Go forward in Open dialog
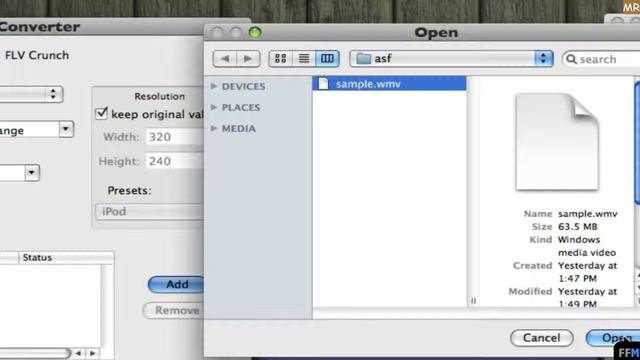 [248, 59]
